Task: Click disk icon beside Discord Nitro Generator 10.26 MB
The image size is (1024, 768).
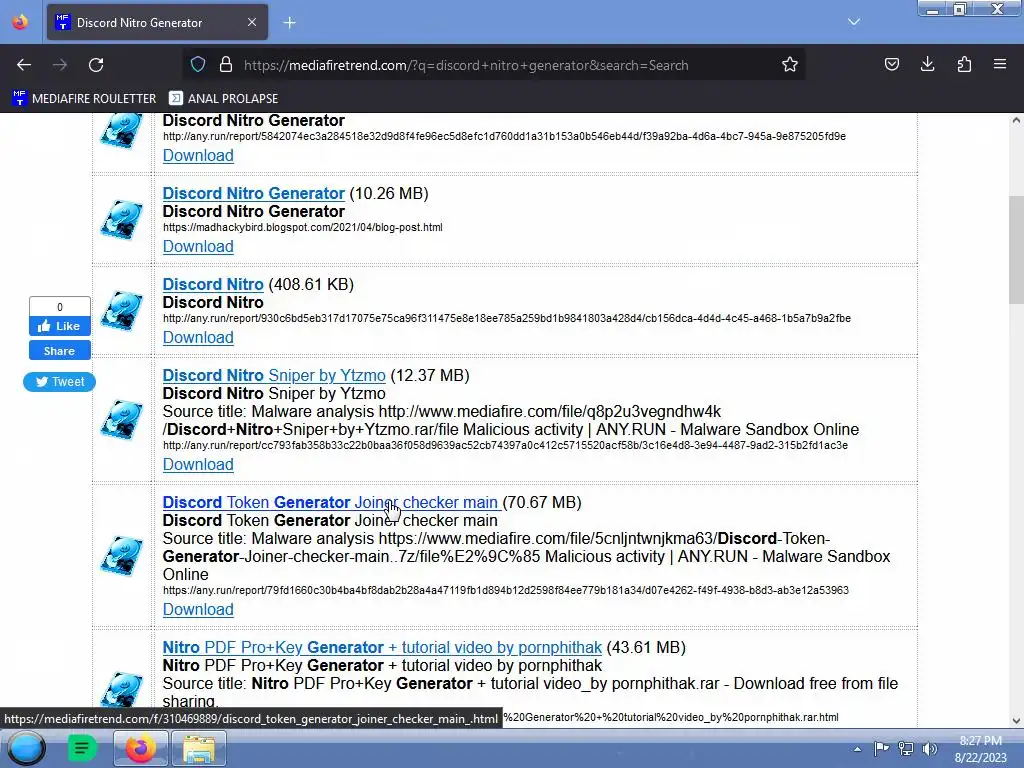Action: (x=122, y=219)
